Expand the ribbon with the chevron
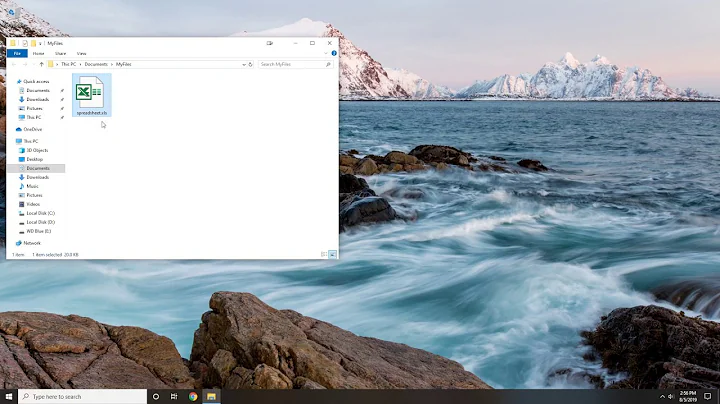 point(326,53)
